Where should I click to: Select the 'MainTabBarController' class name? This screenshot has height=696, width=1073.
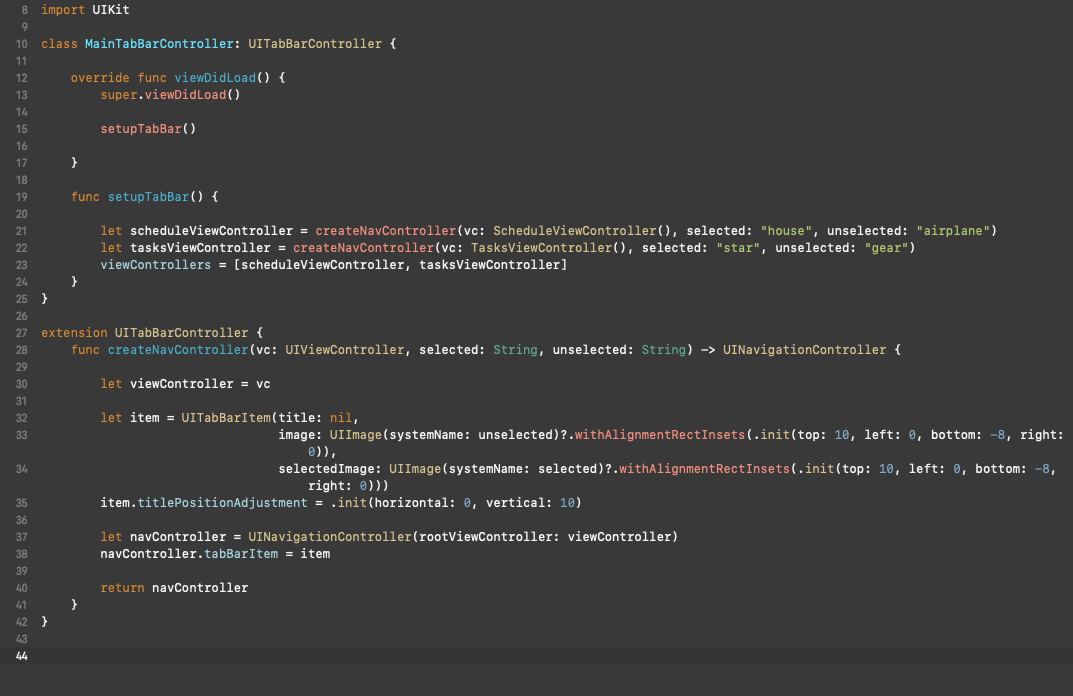(159, 44)
